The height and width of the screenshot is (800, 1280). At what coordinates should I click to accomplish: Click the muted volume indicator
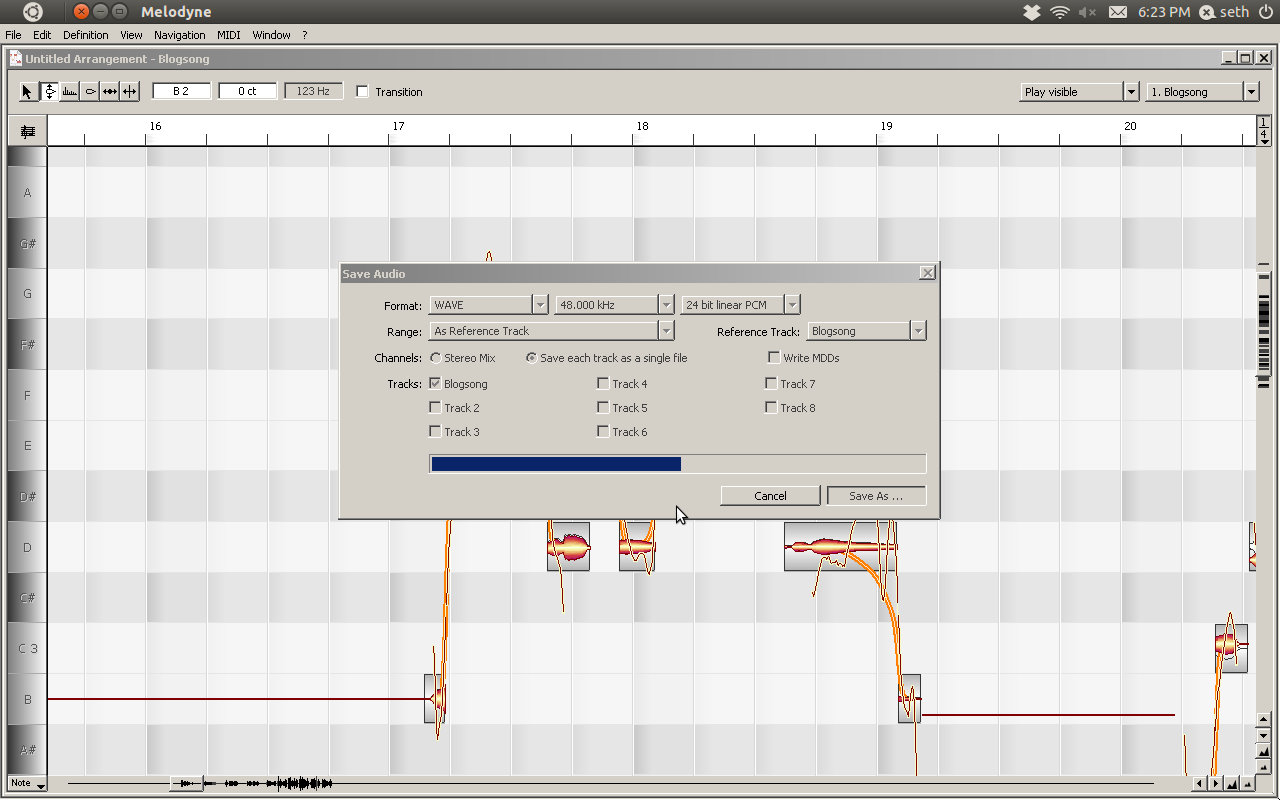(1088, 12)
